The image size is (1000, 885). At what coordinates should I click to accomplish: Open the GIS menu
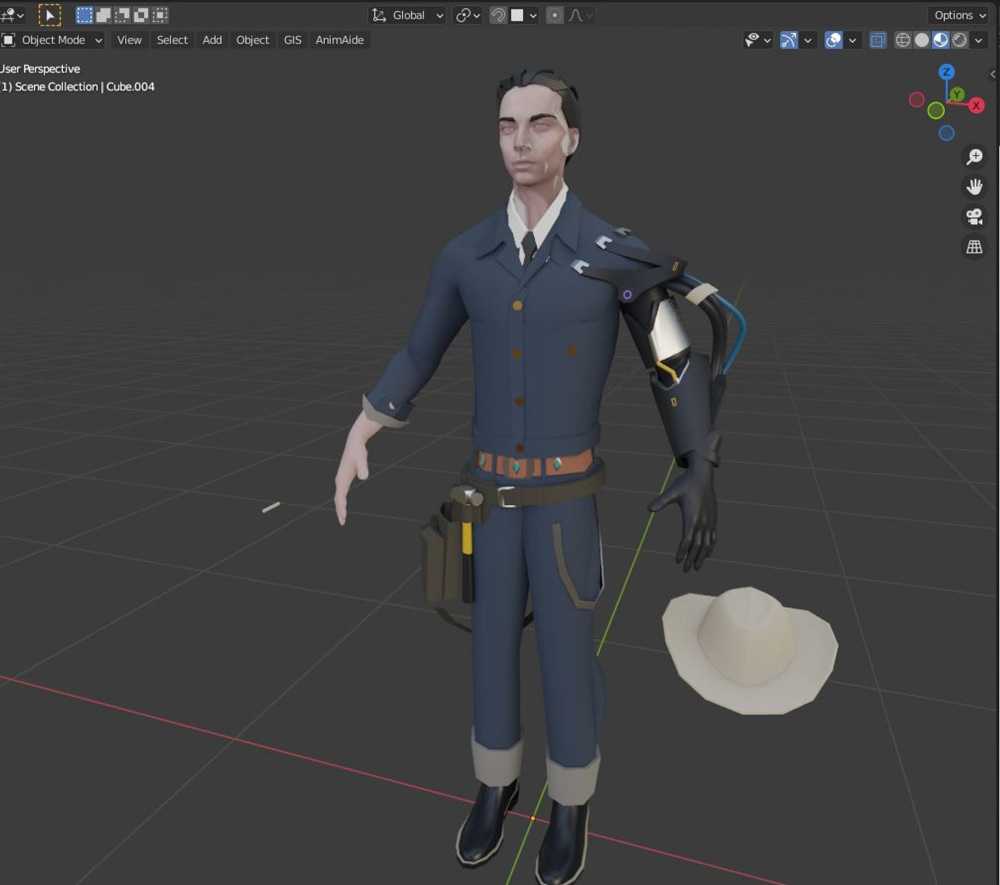[292, 40]
